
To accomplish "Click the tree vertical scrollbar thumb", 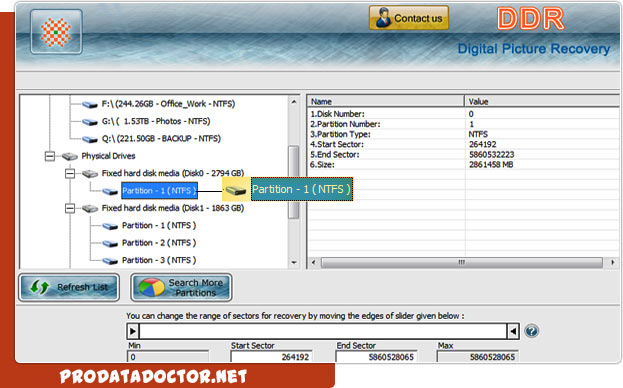I will click(x=294, y=182).
